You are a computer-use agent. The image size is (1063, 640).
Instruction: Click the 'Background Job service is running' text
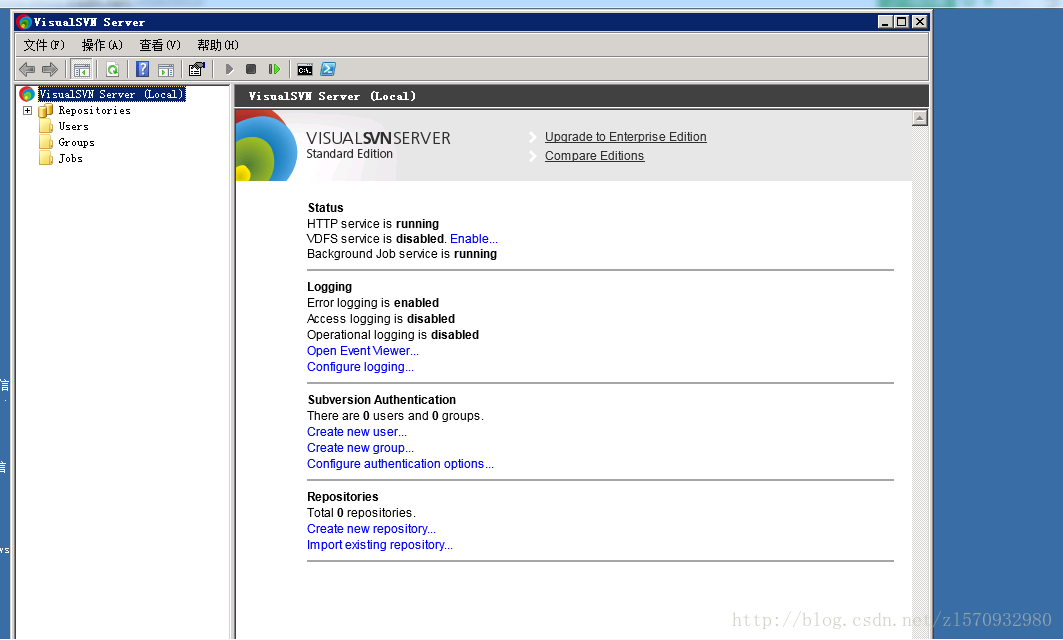402,254
